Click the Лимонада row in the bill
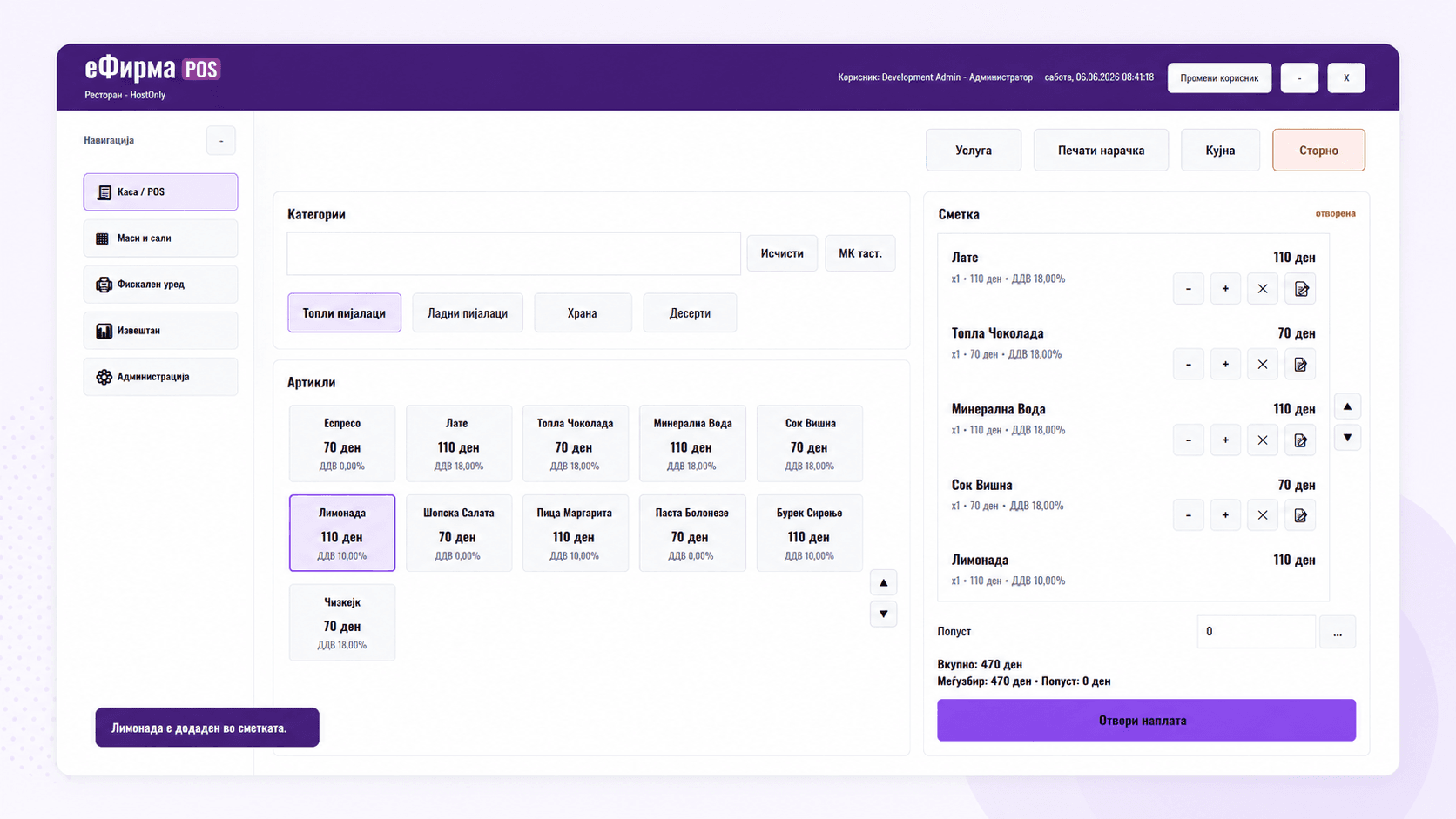Image resolution: width=1456 pixels, height=819 pixels. coord(1134,570)
